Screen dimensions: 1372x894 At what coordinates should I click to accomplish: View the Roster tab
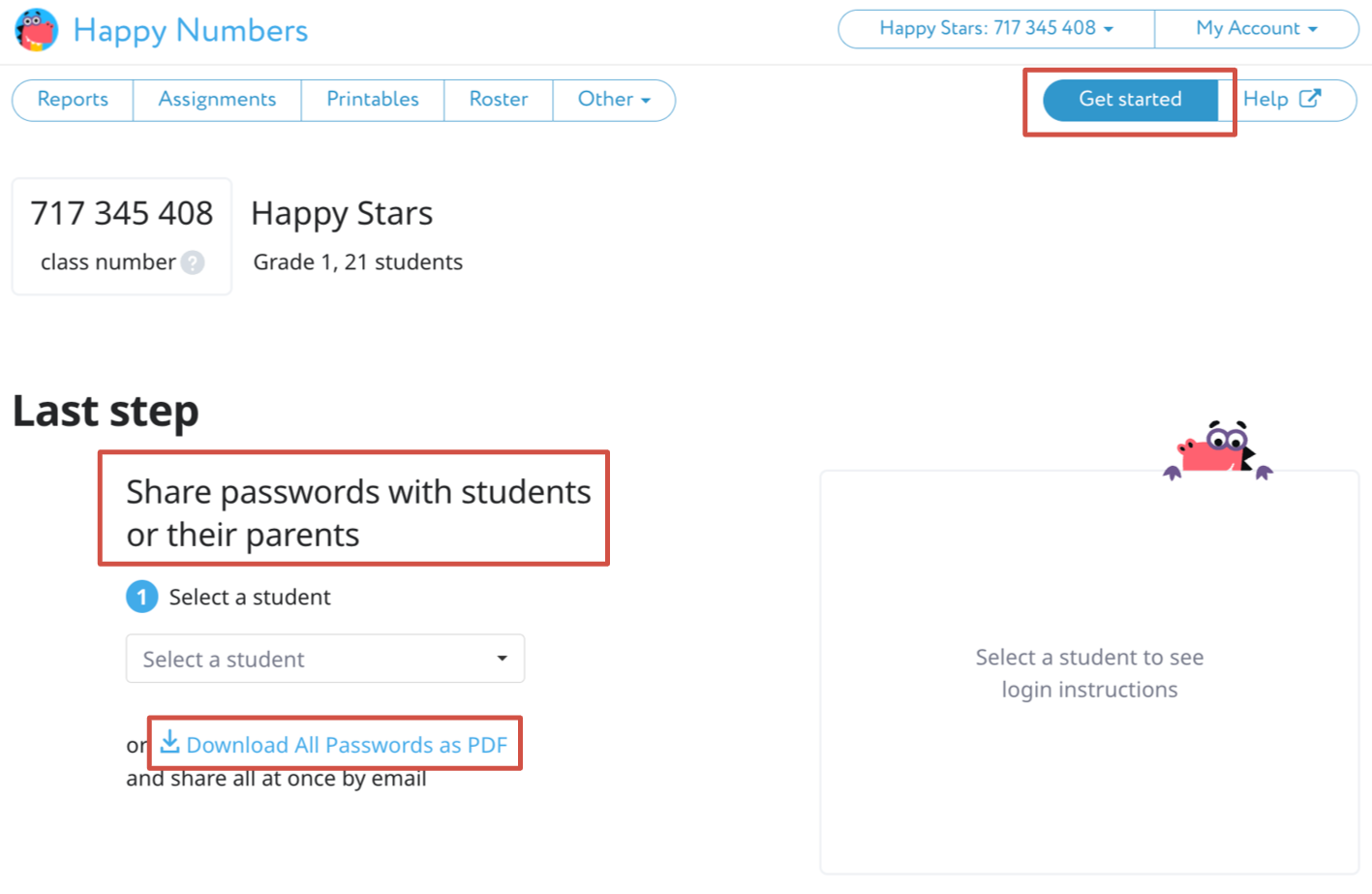click(499, 100)
